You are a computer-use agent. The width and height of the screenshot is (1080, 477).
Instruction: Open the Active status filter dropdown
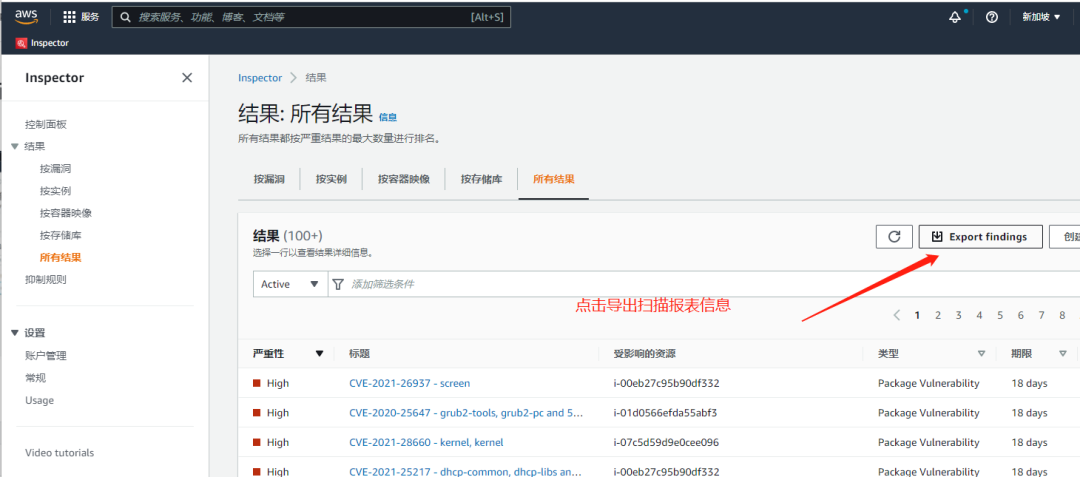coord(289,284)
